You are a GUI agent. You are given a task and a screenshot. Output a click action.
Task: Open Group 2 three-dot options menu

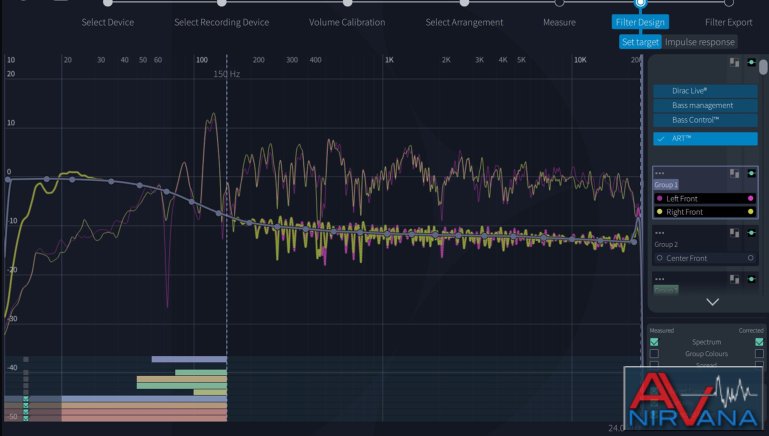click(660, 231)
